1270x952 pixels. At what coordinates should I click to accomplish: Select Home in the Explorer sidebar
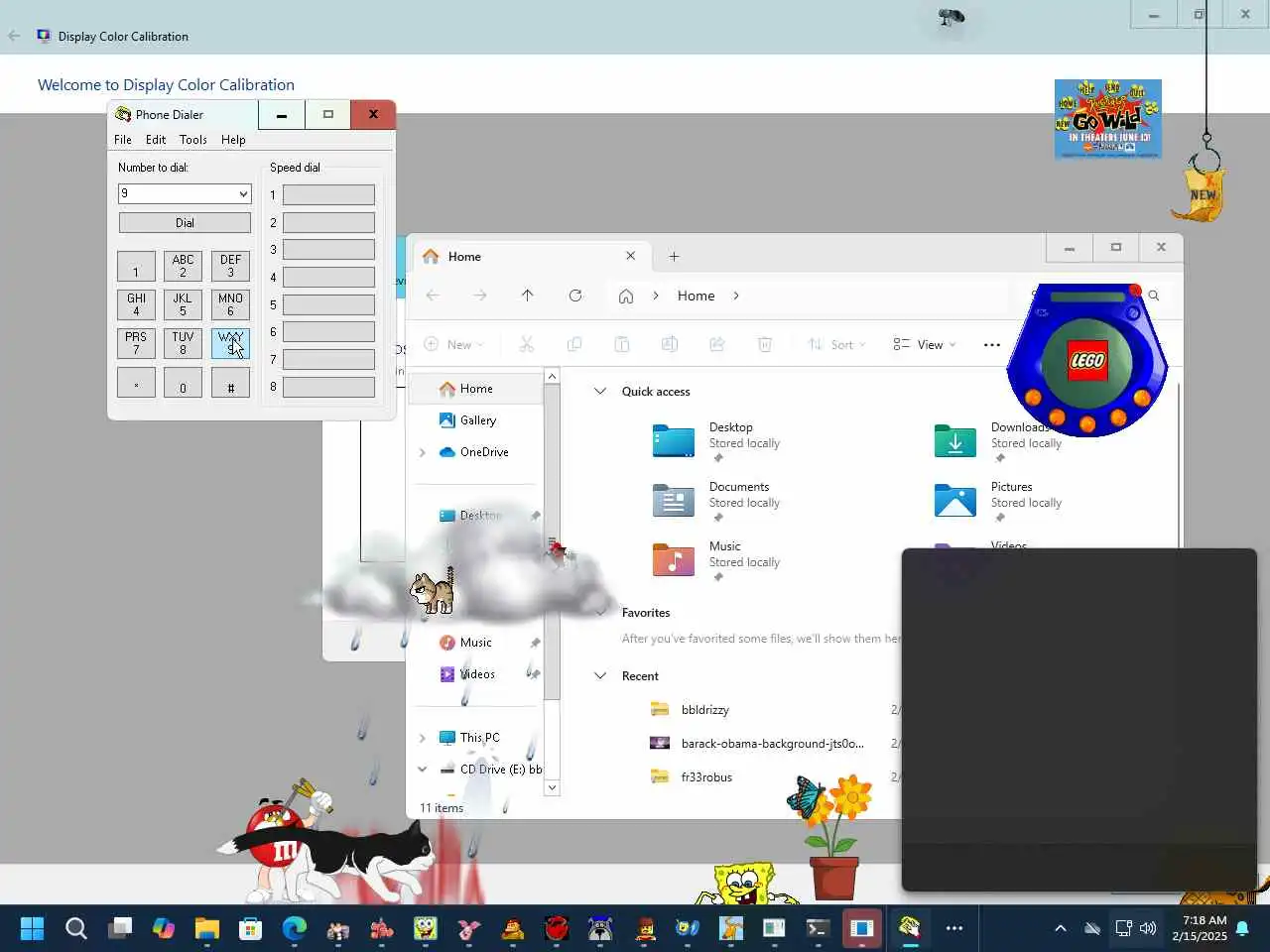point(477,389)
